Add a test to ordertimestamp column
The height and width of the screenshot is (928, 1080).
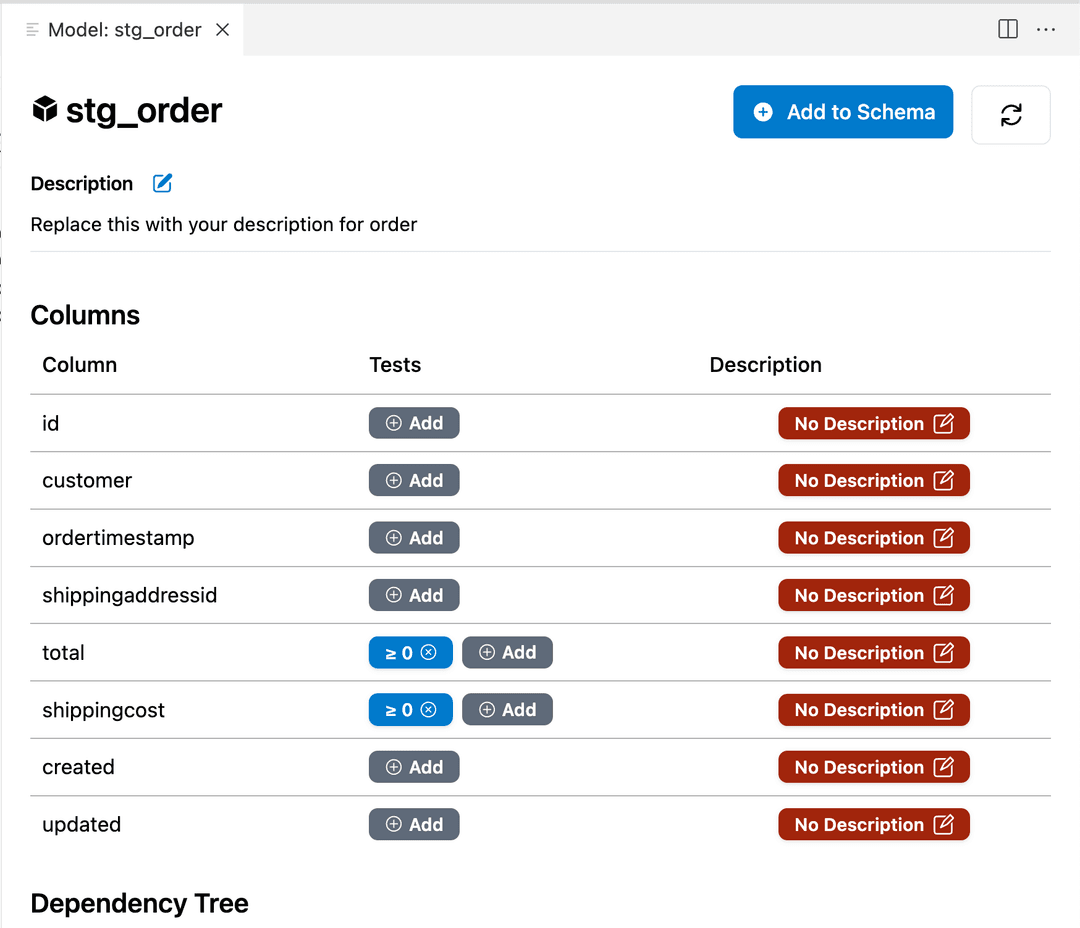point(414,538)
